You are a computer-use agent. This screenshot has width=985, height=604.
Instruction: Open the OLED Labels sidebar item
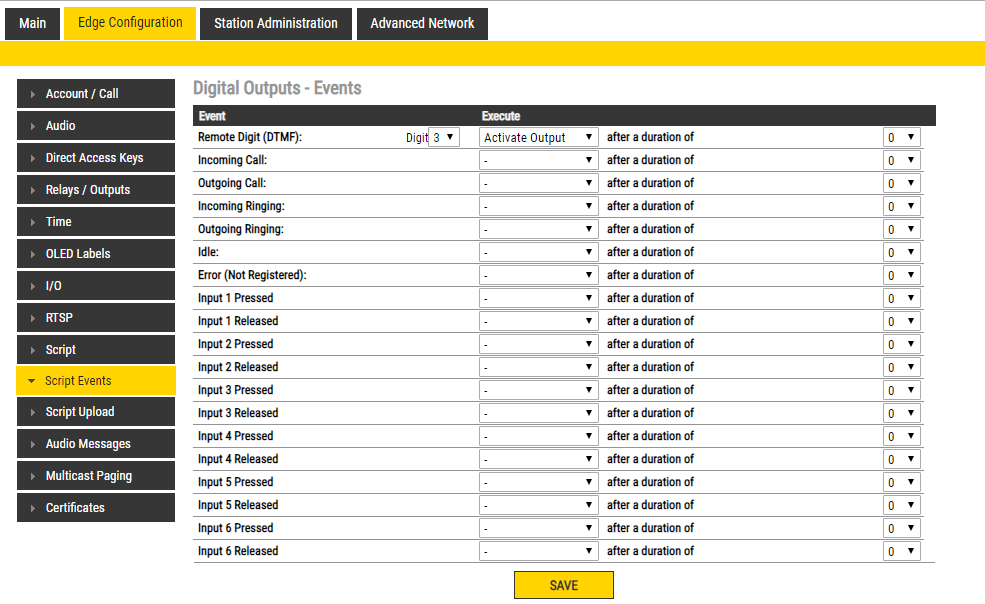click(96, 254)
